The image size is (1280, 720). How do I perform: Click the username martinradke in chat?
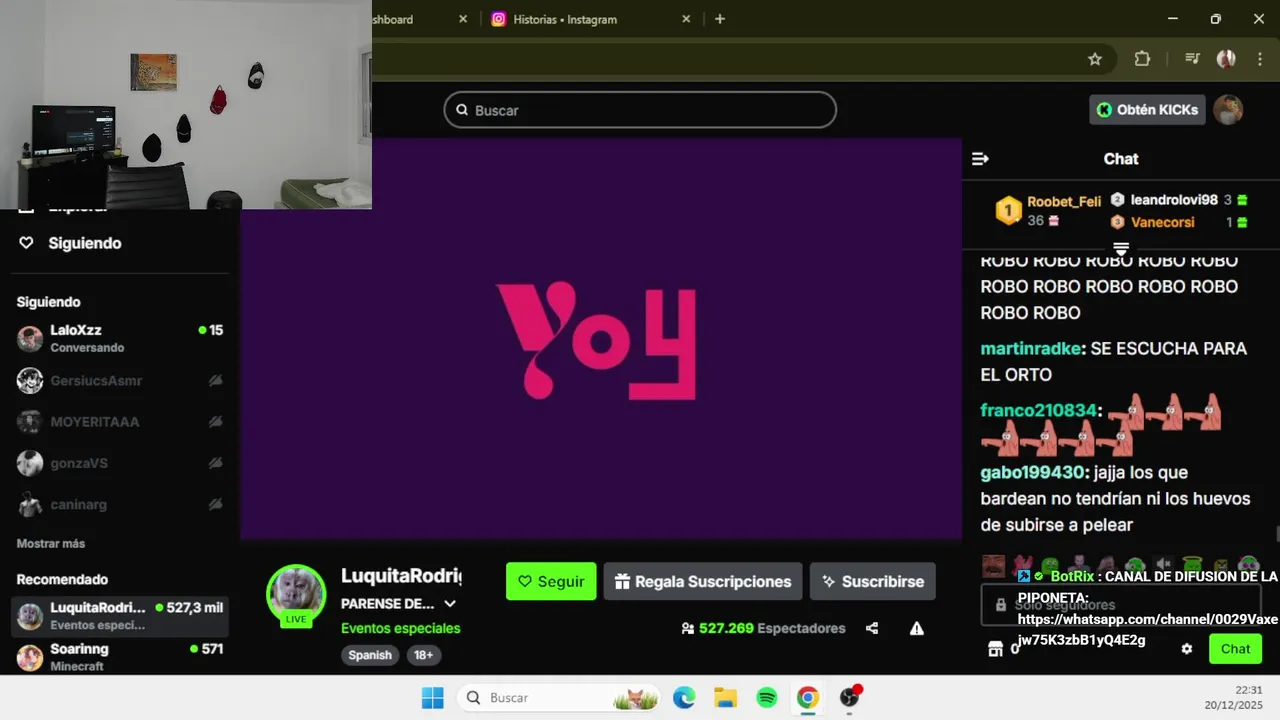pos(1030,349)
